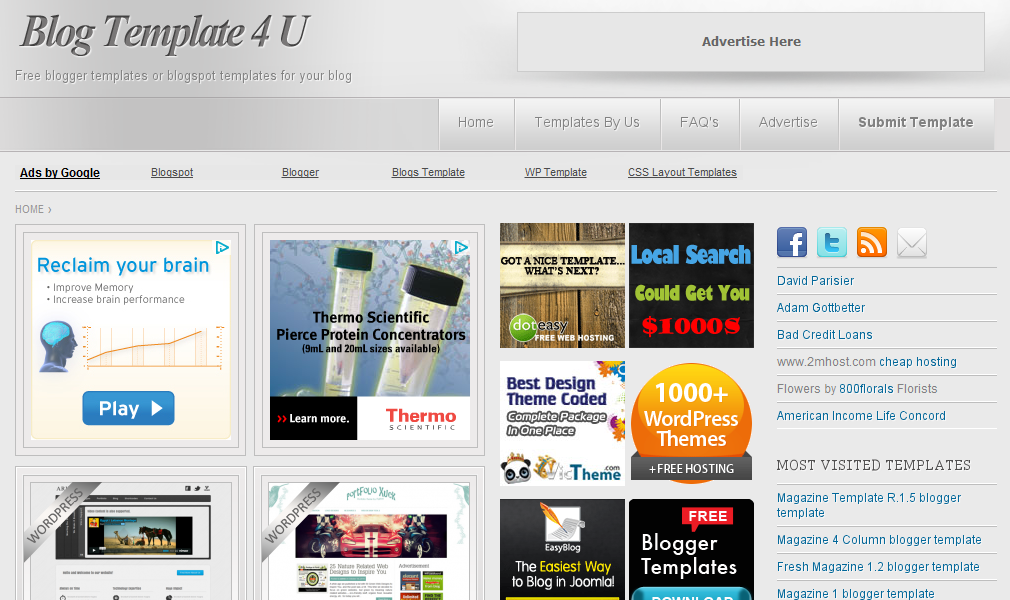Open the Local Search $1000s banner

tap(691, 285)
